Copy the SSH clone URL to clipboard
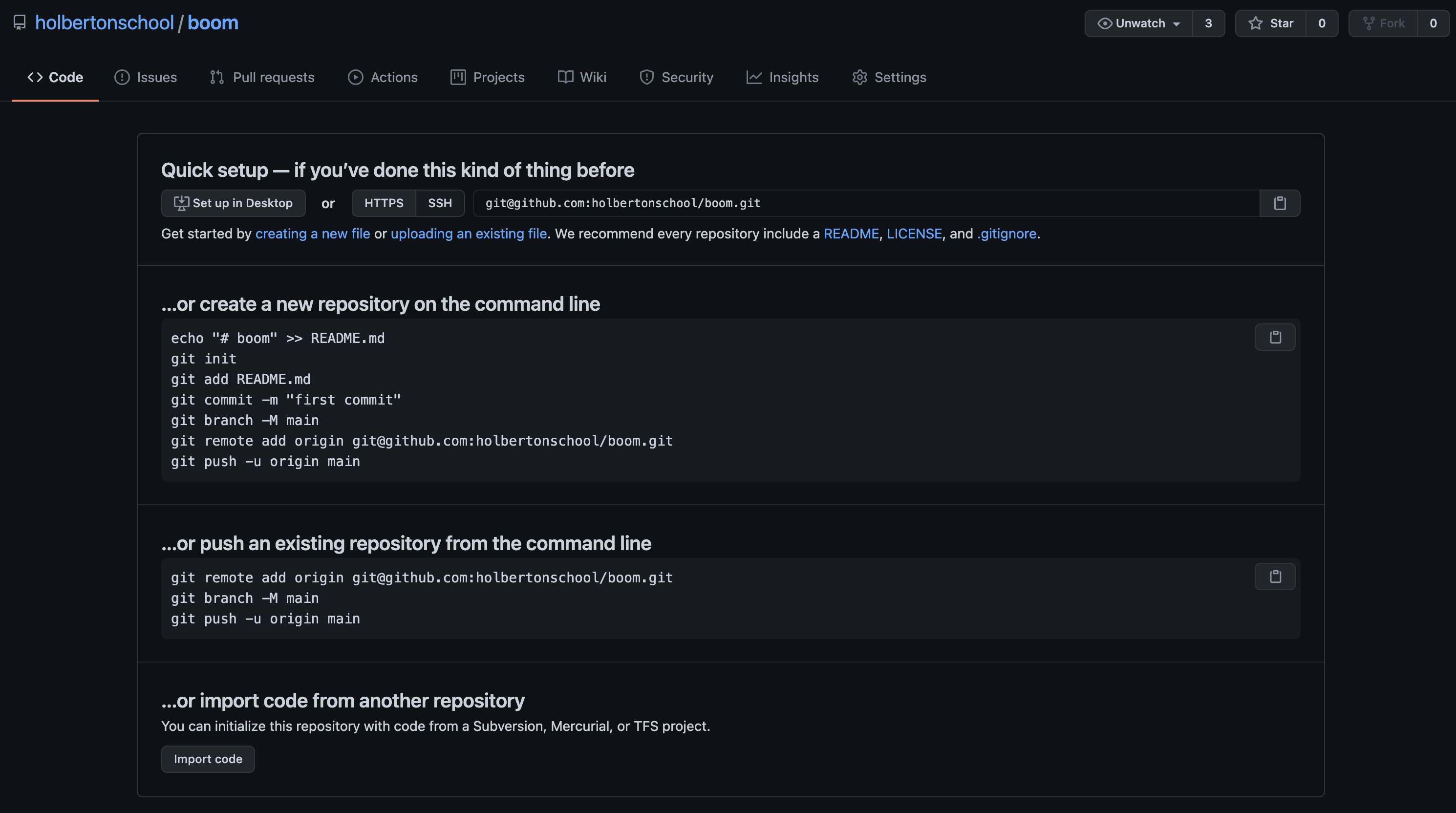The width and height of the screenshot is (1456, 813). (x=1280, y=203)
